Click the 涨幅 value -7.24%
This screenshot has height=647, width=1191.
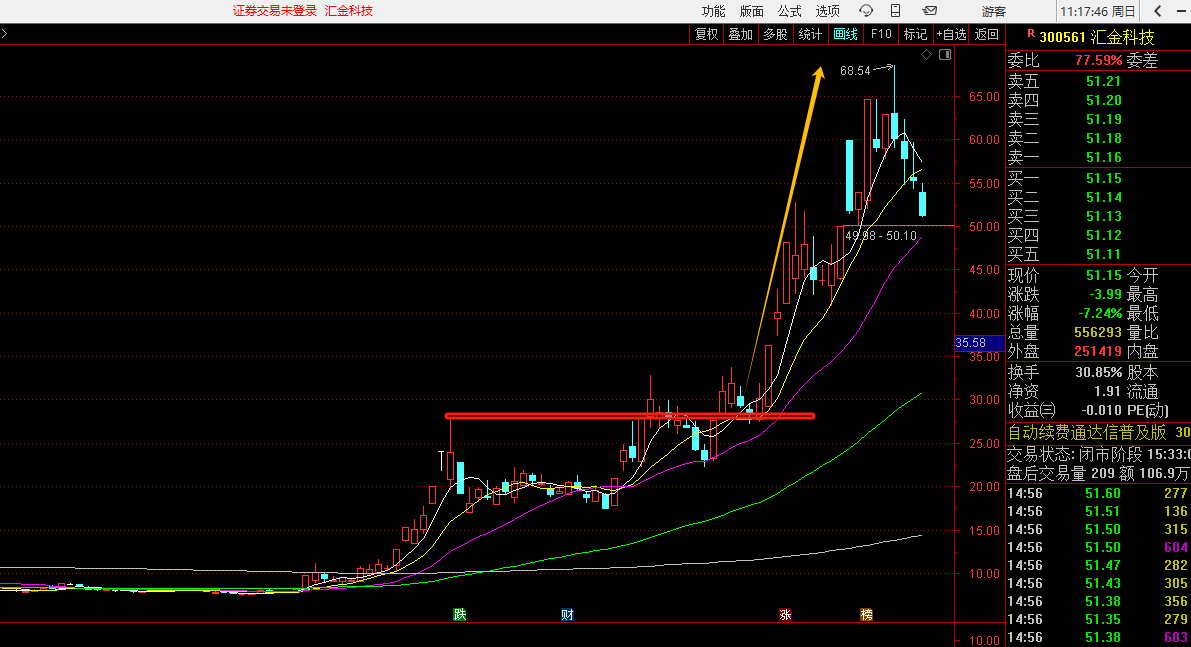pos(1100,314)
